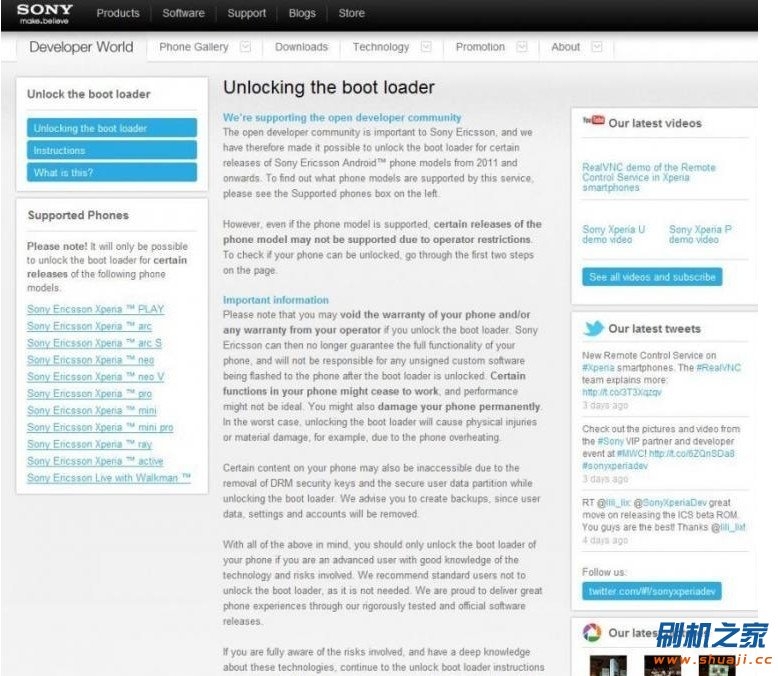Open the http://t.co/3T3Xqzqv tweet link

tap(622, 392)
